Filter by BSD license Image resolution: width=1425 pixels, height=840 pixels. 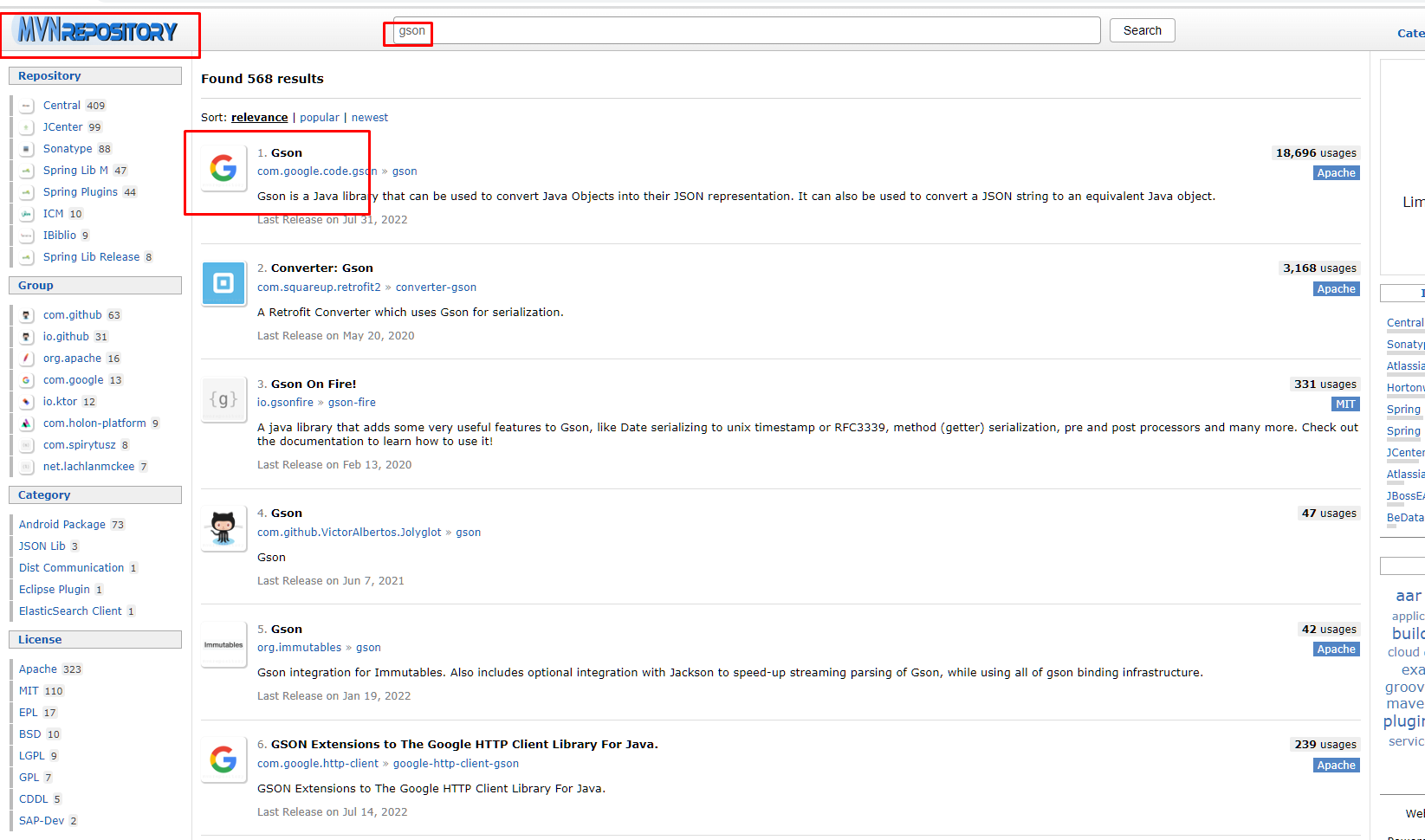point(30,734)
